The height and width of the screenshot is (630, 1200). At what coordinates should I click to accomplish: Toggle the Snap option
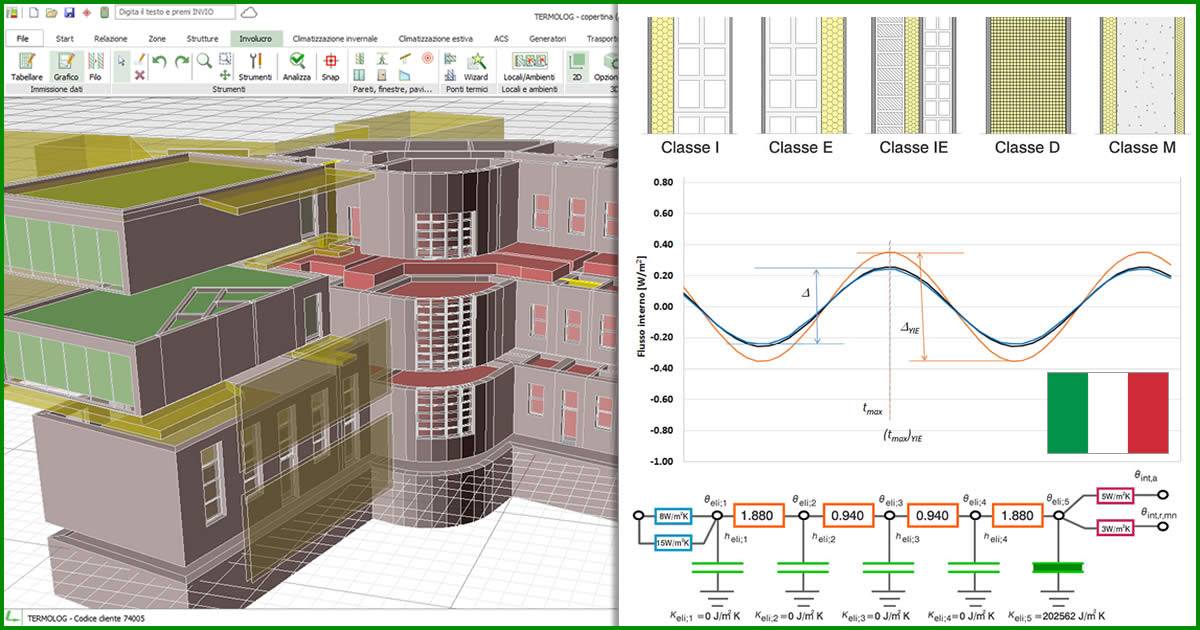click(x=330, y=66)
